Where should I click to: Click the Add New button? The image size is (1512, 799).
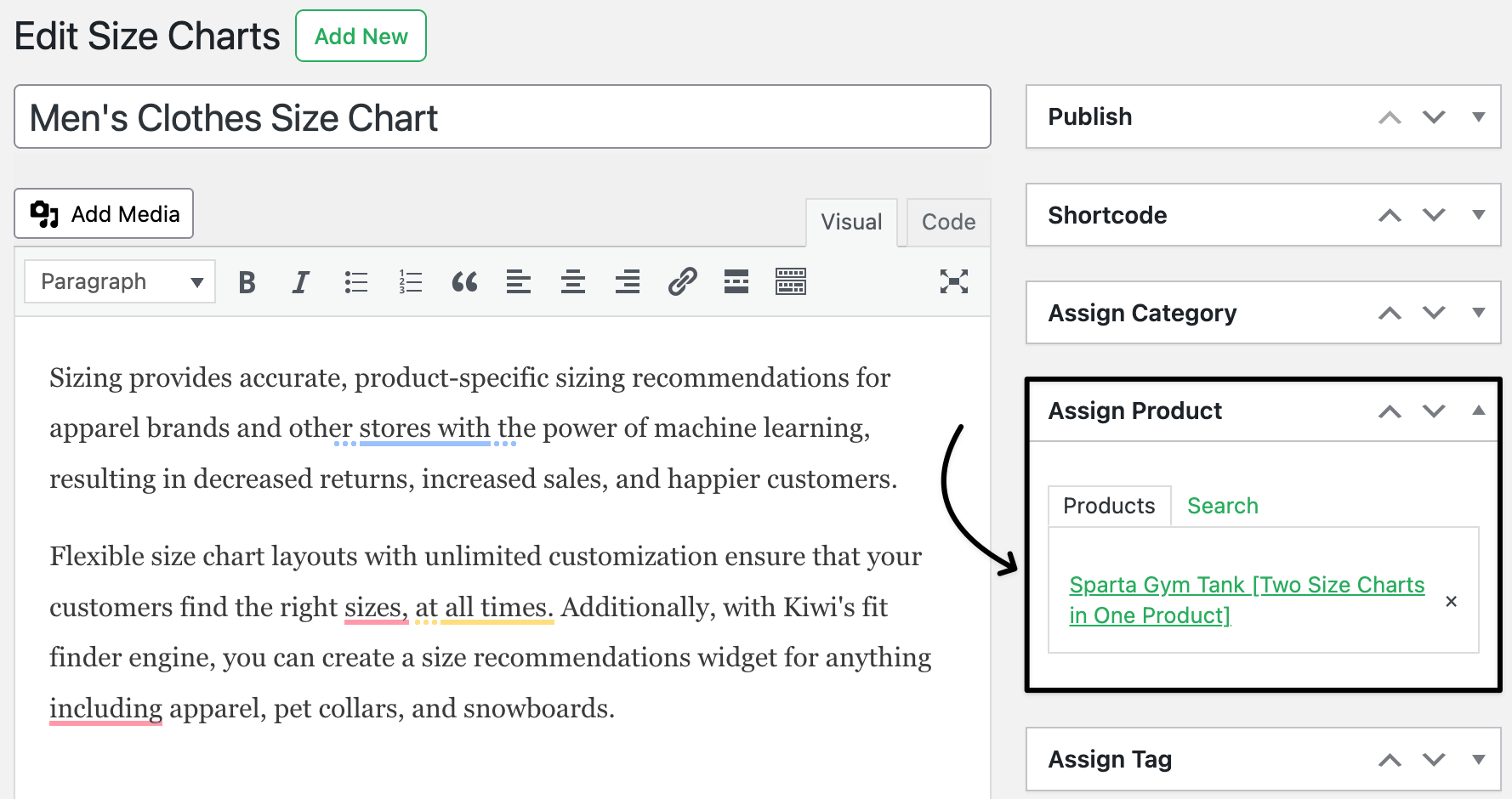click(361, 37)
